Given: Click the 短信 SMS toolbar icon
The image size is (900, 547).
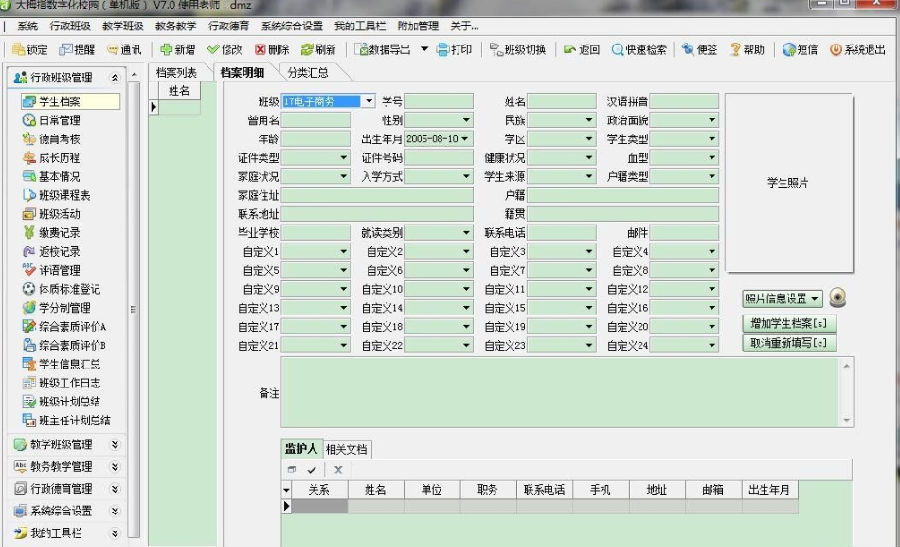Looking at the screenshot, I should pyautogui.click(x=789, y=50).
